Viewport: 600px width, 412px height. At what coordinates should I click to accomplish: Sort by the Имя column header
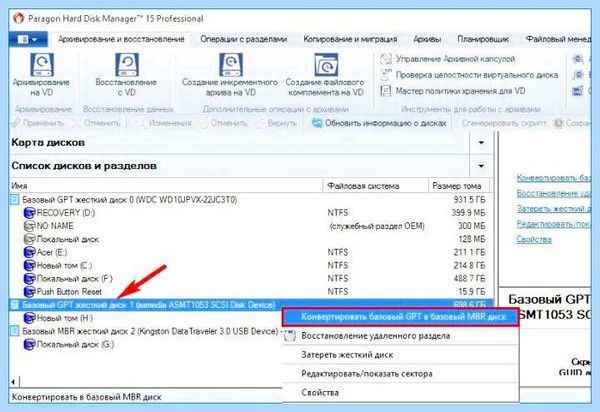point(166,186)
